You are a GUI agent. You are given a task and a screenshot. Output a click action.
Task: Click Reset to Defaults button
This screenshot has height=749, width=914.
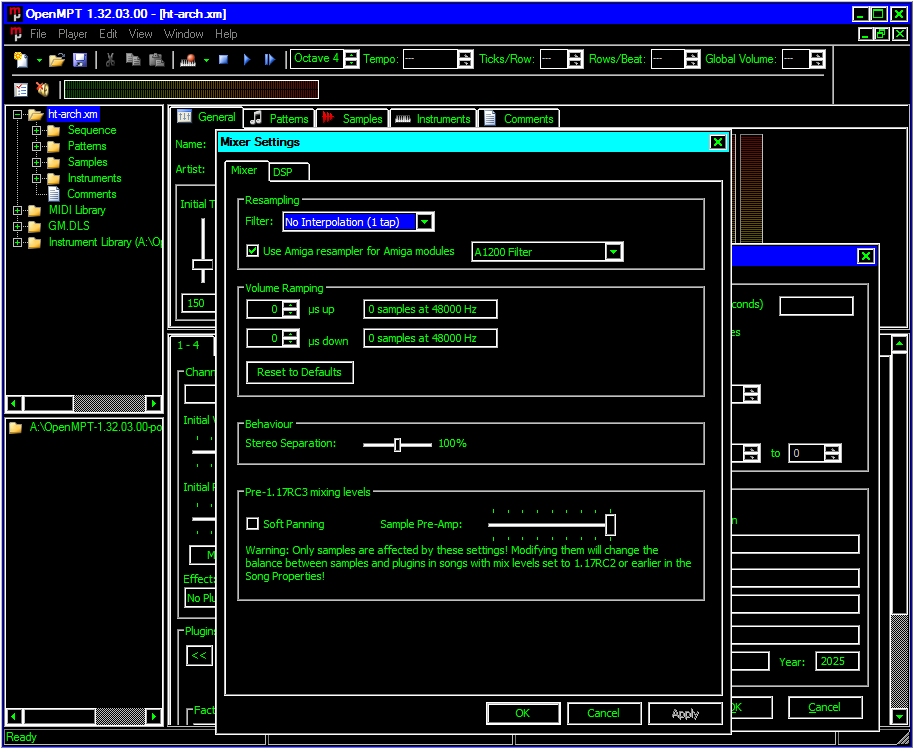300,372
